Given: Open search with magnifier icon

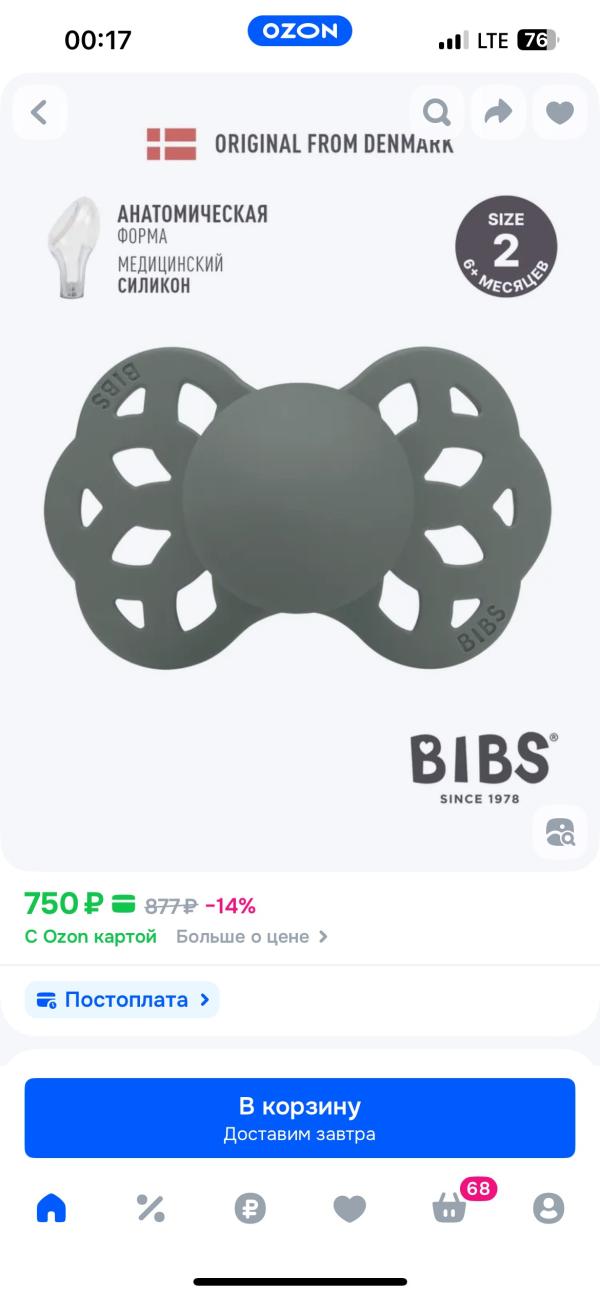Looking at the screenshot, I should [437, 112].
